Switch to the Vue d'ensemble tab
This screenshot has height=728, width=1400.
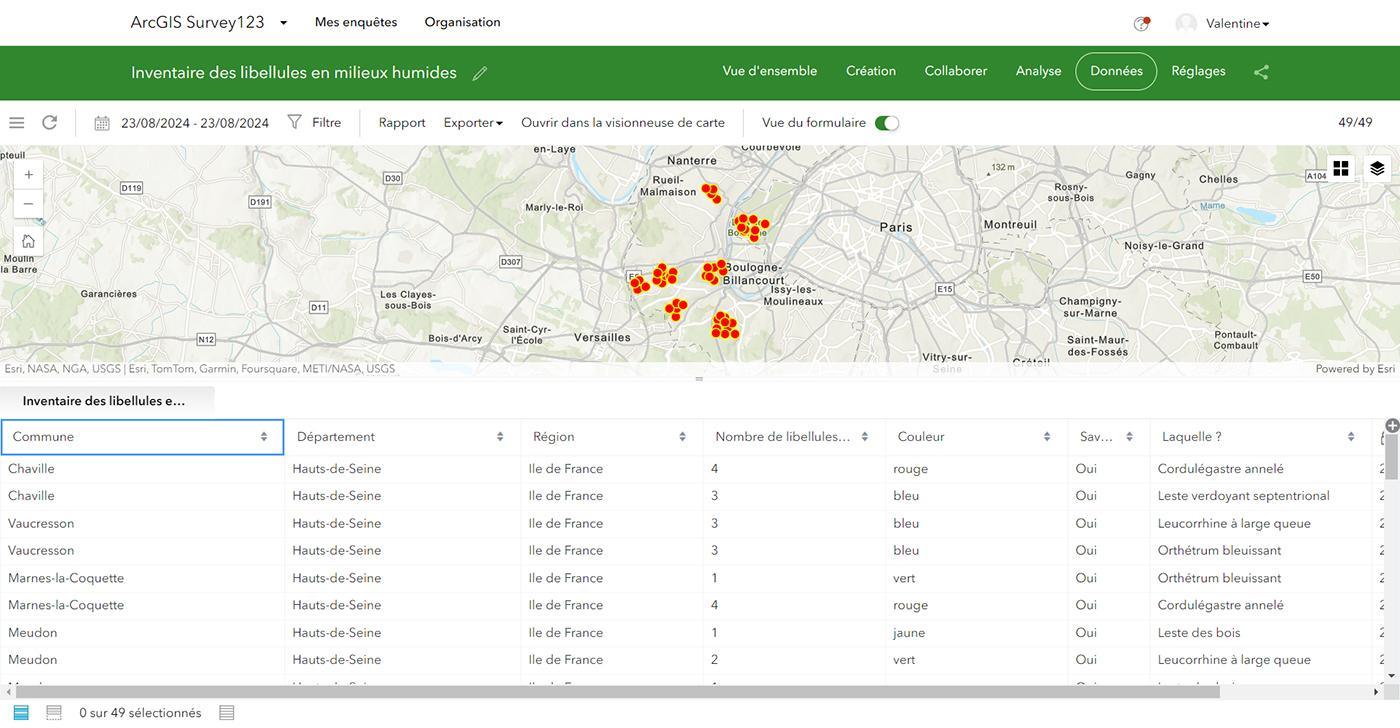coord(770,71)
